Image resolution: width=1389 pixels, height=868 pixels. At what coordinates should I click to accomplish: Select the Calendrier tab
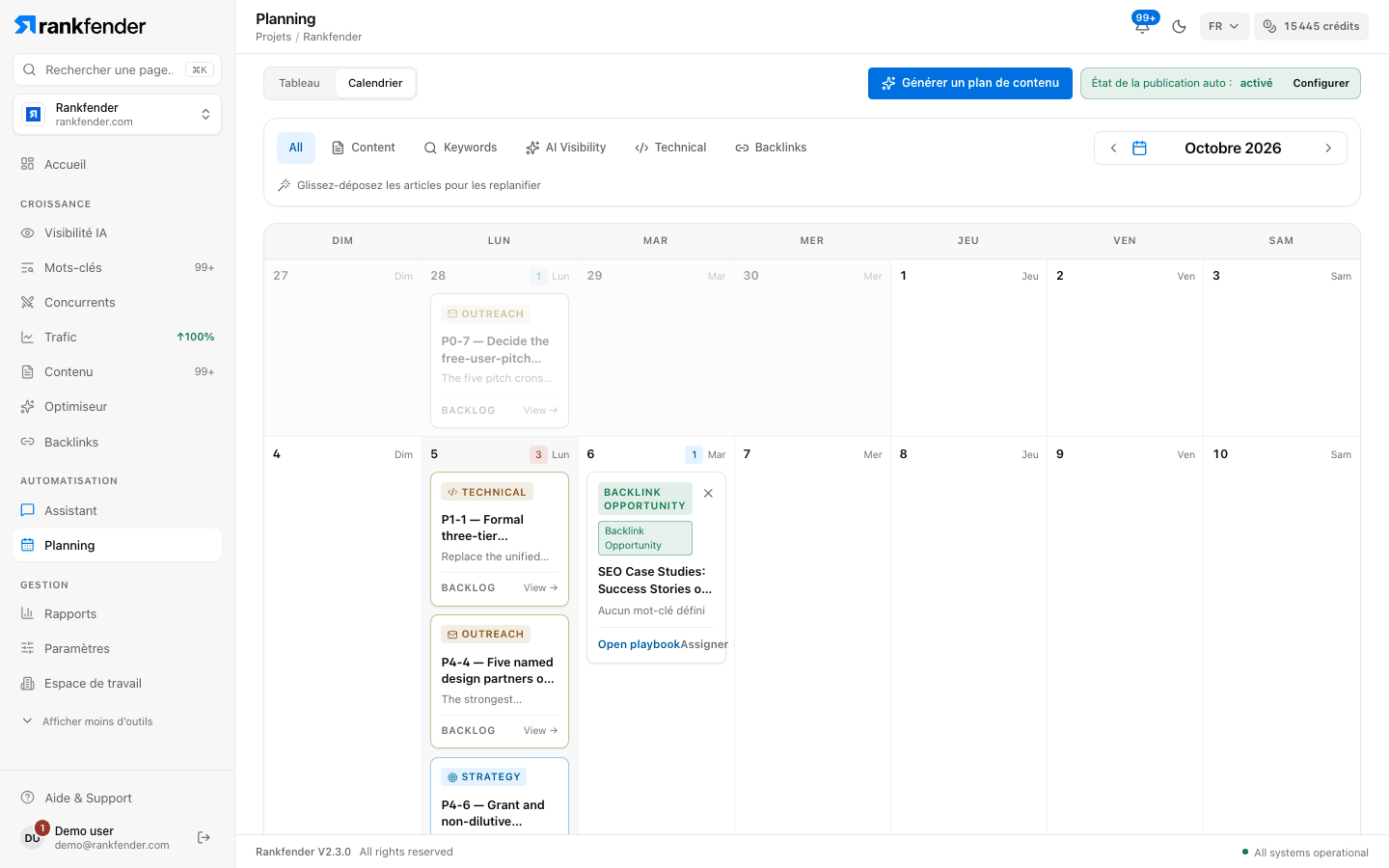point(375,83)
